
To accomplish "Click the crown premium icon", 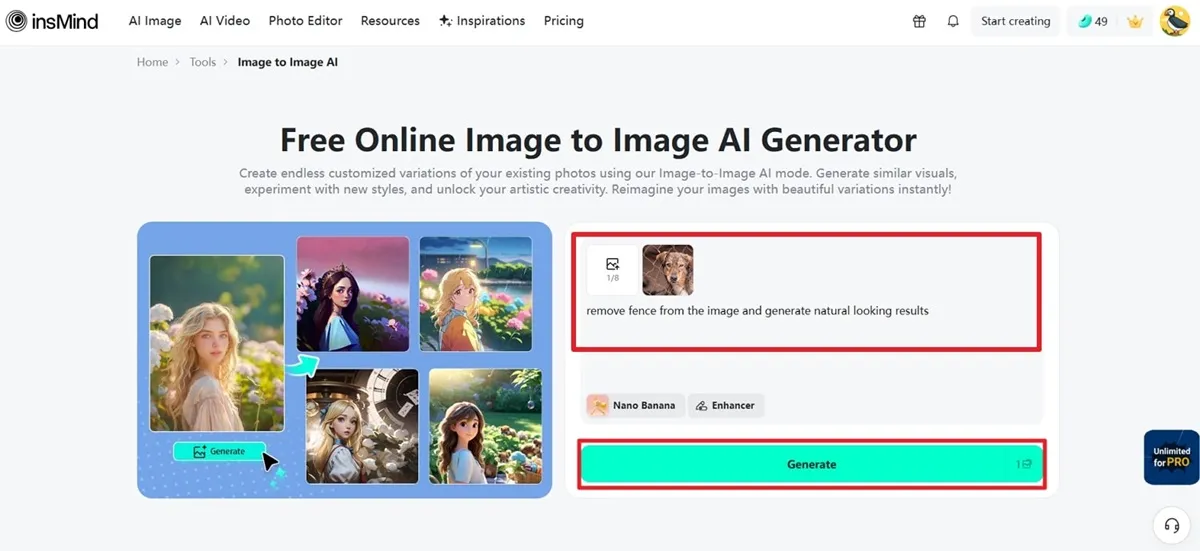I will [x=1135, y=21].
